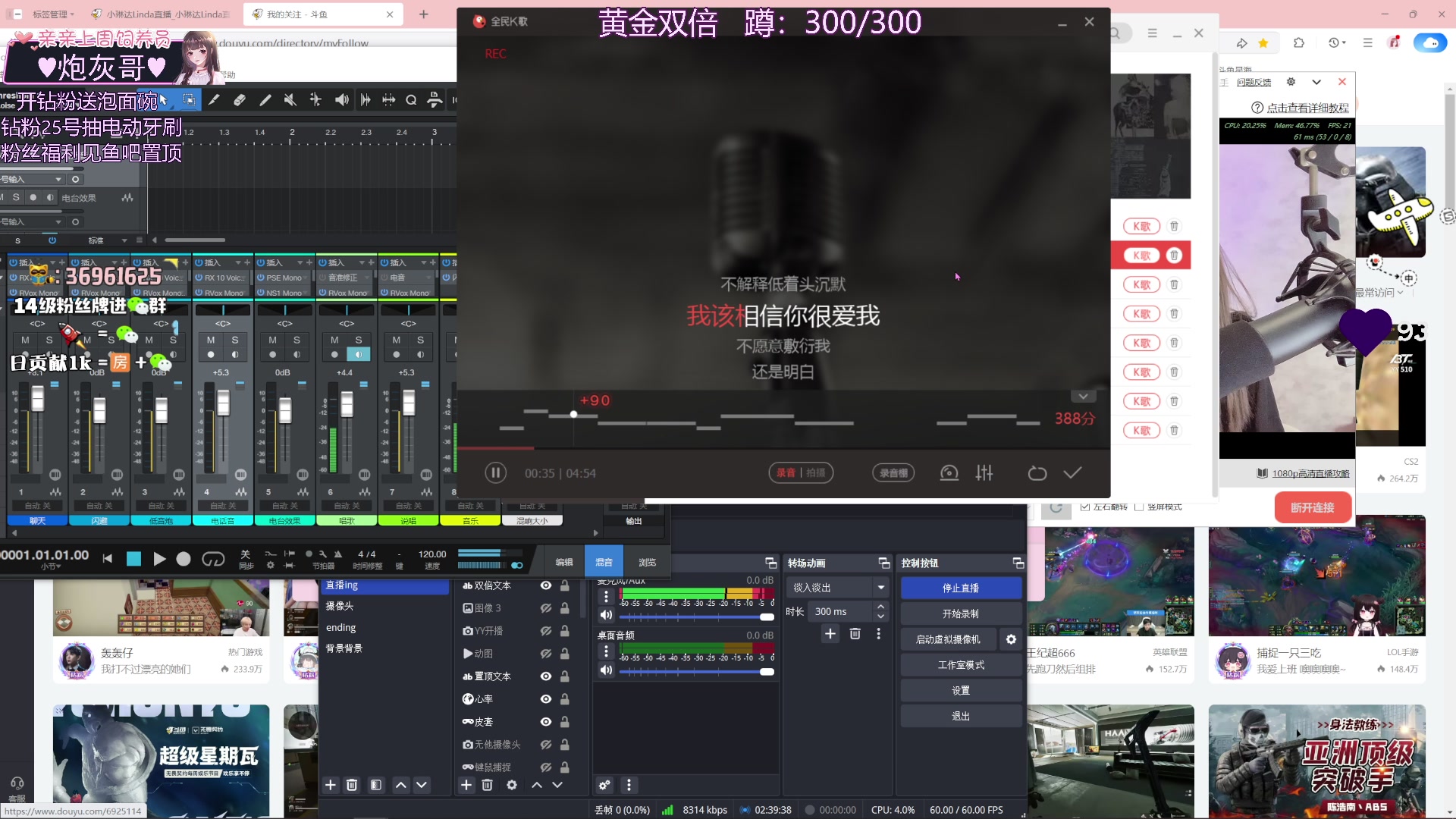Open insert dropdown arrow on mixer channel 5
This screenshot has width=1456, height=819.
click(300, 262)
